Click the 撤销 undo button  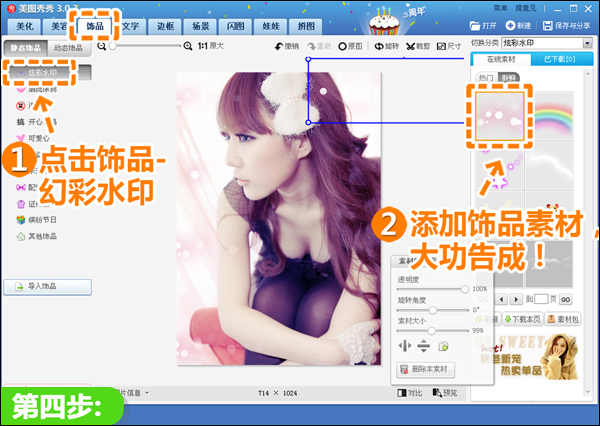click(287, 46)
